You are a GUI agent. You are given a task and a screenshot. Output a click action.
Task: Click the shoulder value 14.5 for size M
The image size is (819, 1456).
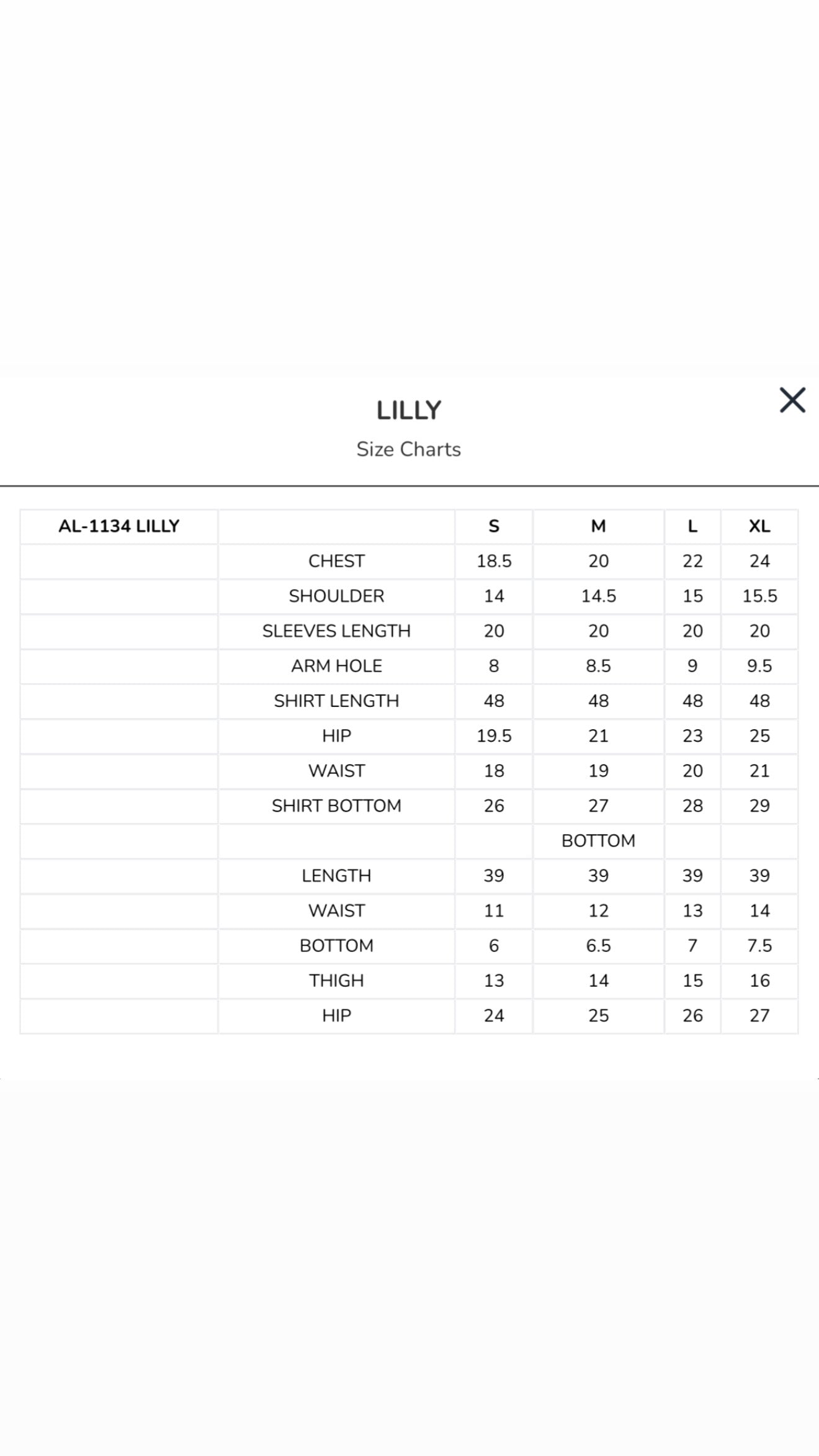[x=598, y=596]
